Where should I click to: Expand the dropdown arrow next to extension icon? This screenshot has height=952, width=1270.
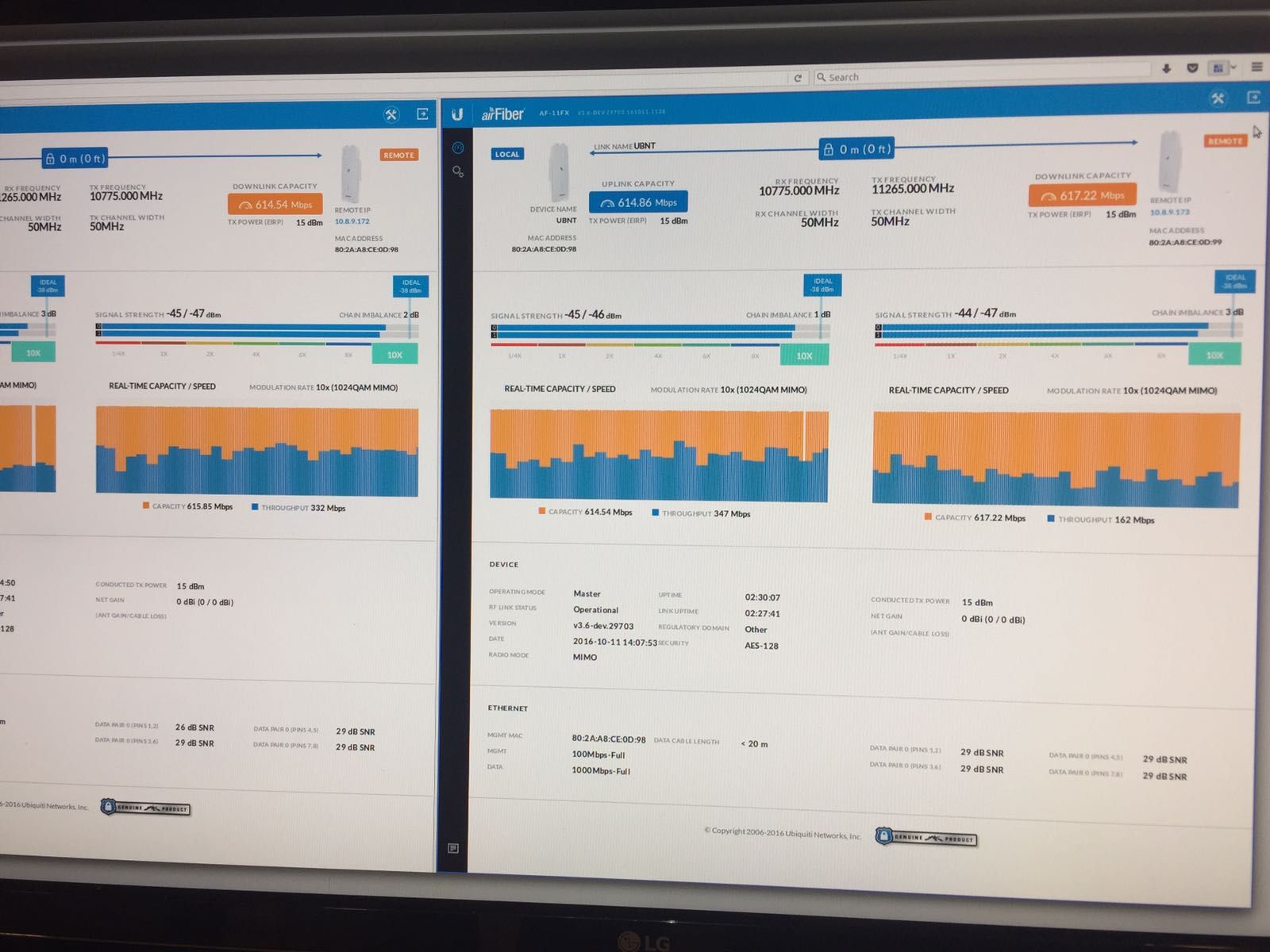[1233, 68]
